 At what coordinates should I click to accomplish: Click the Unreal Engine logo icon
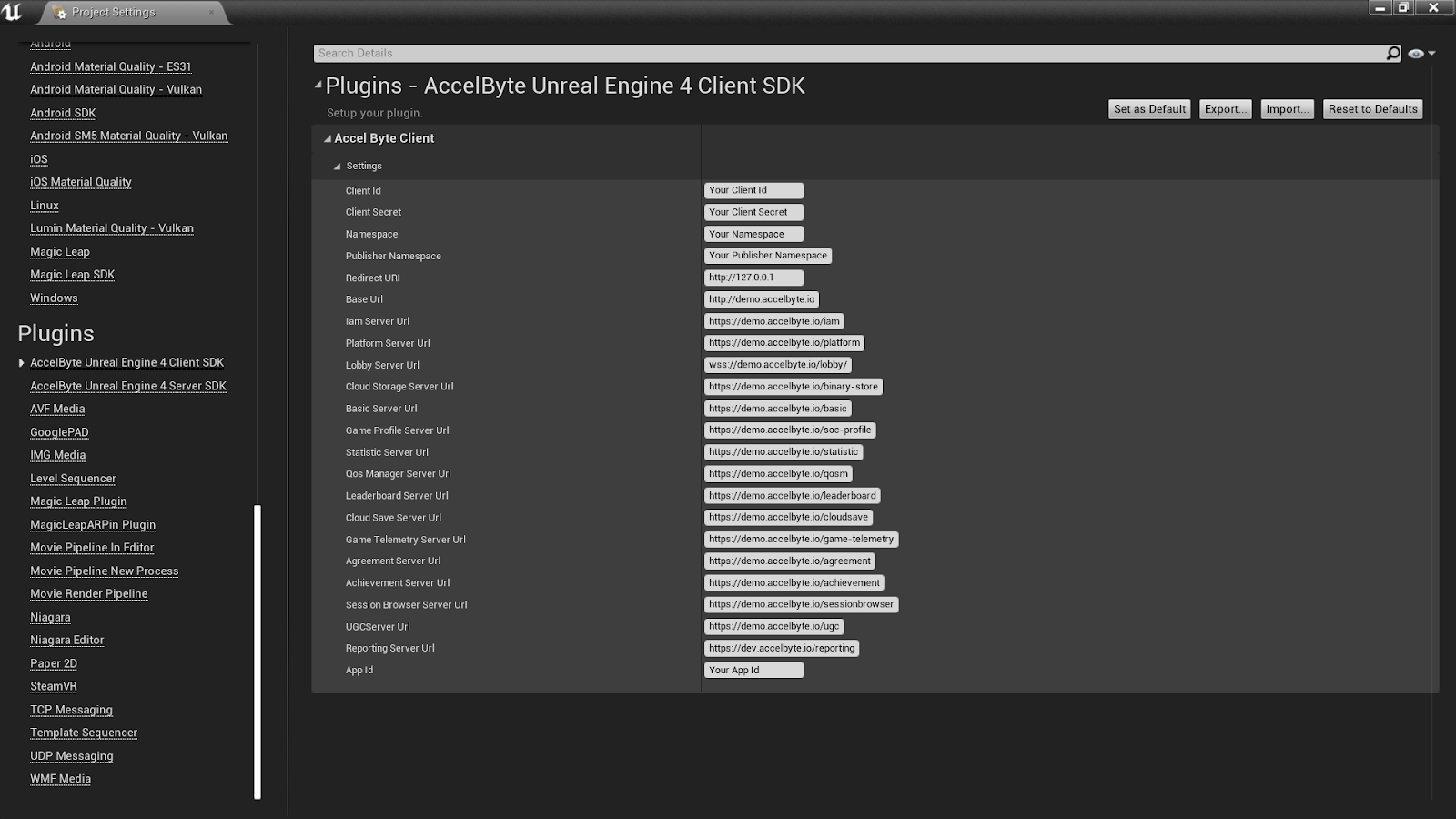(x=13, y=12)
